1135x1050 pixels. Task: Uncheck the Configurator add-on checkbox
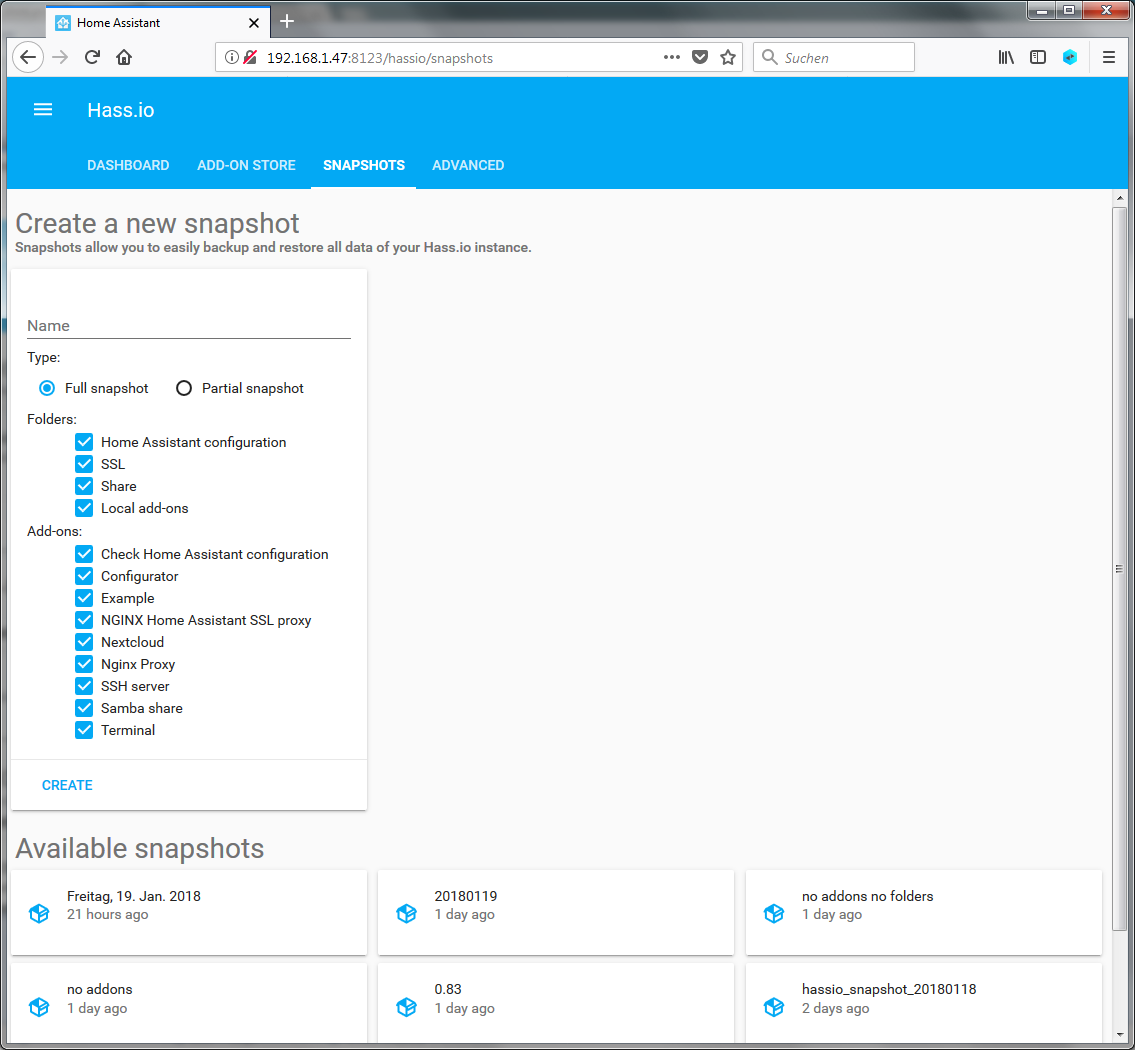(x=84, y=576)
